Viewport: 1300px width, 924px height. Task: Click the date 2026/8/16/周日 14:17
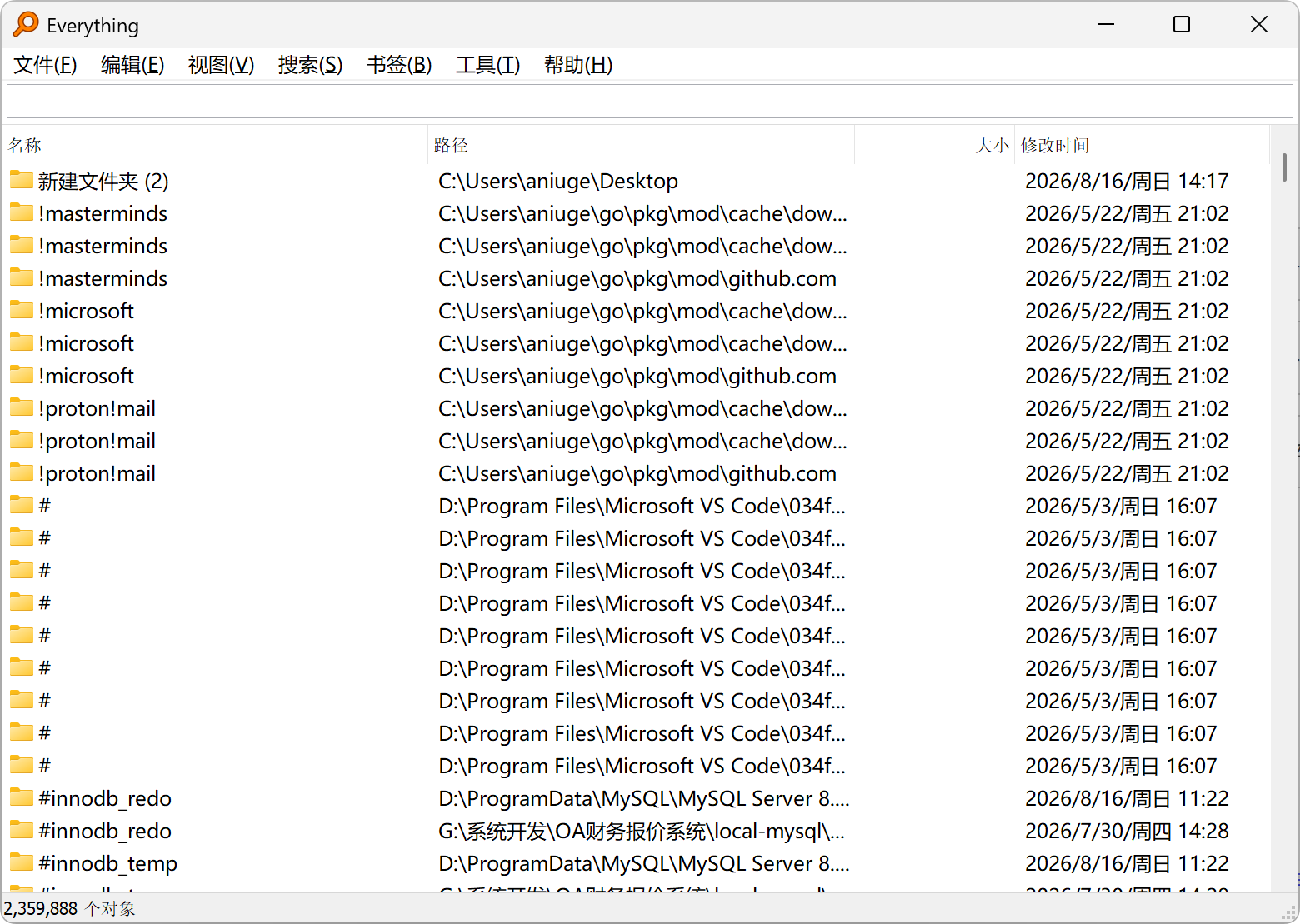tap(1127, 181)
